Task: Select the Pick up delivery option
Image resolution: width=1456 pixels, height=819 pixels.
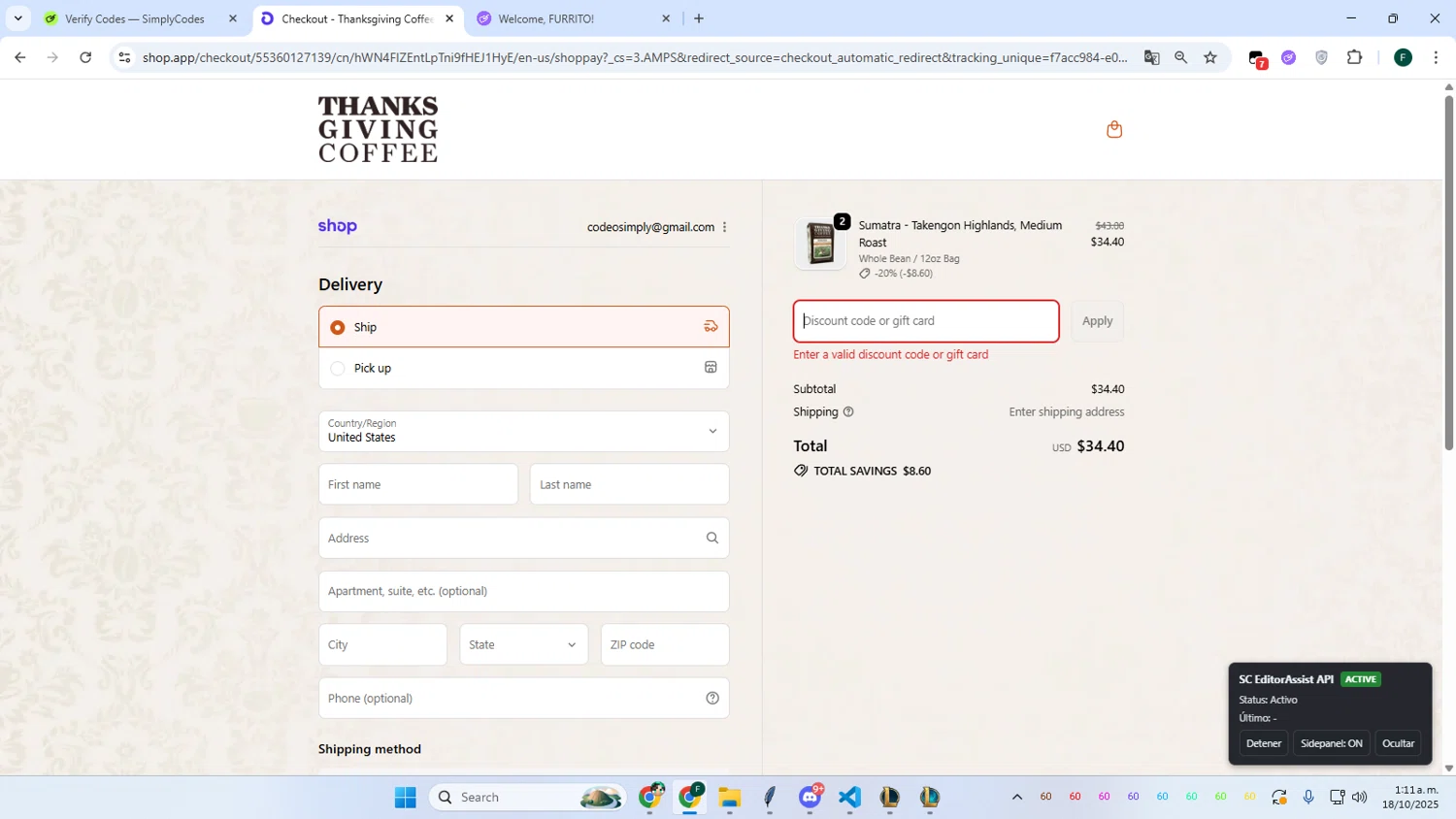Action: click(x=524, y=368)
